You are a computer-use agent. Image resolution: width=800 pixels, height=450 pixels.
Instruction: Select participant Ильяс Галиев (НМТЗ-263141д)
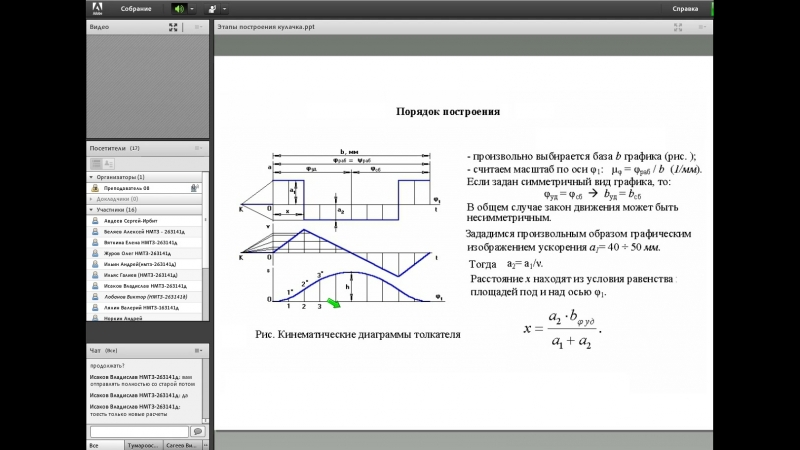point(144,275)
